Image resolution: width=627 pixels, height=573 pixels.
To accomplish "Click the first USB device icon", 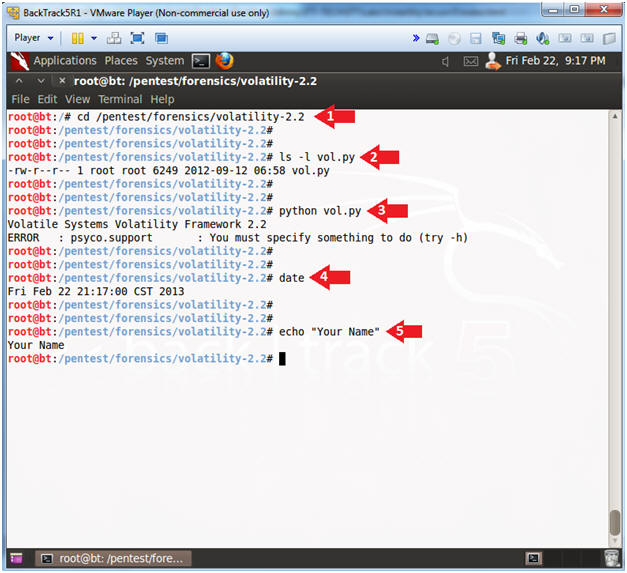I will click(565, 38).
